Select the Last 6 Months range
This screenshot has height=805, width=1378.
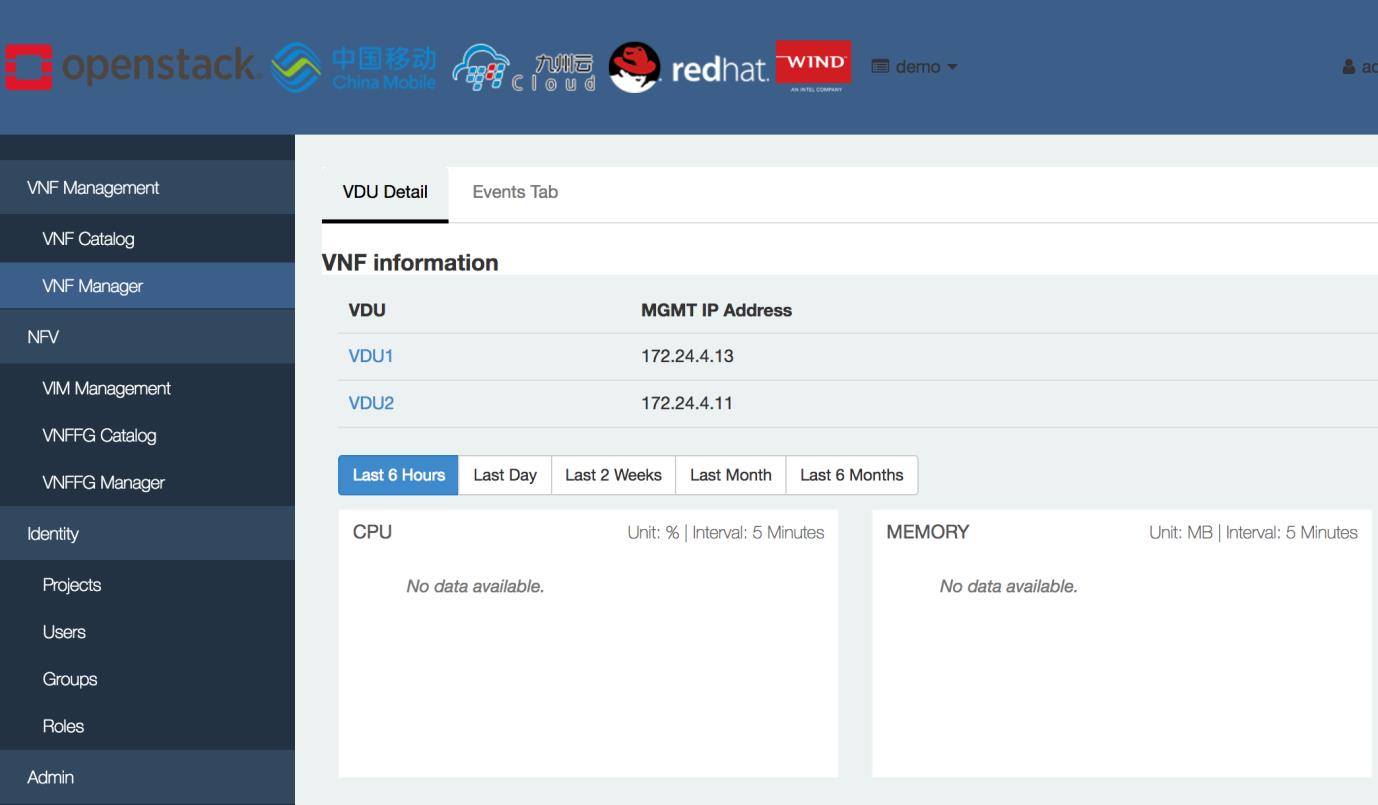[x=851, y=475]
